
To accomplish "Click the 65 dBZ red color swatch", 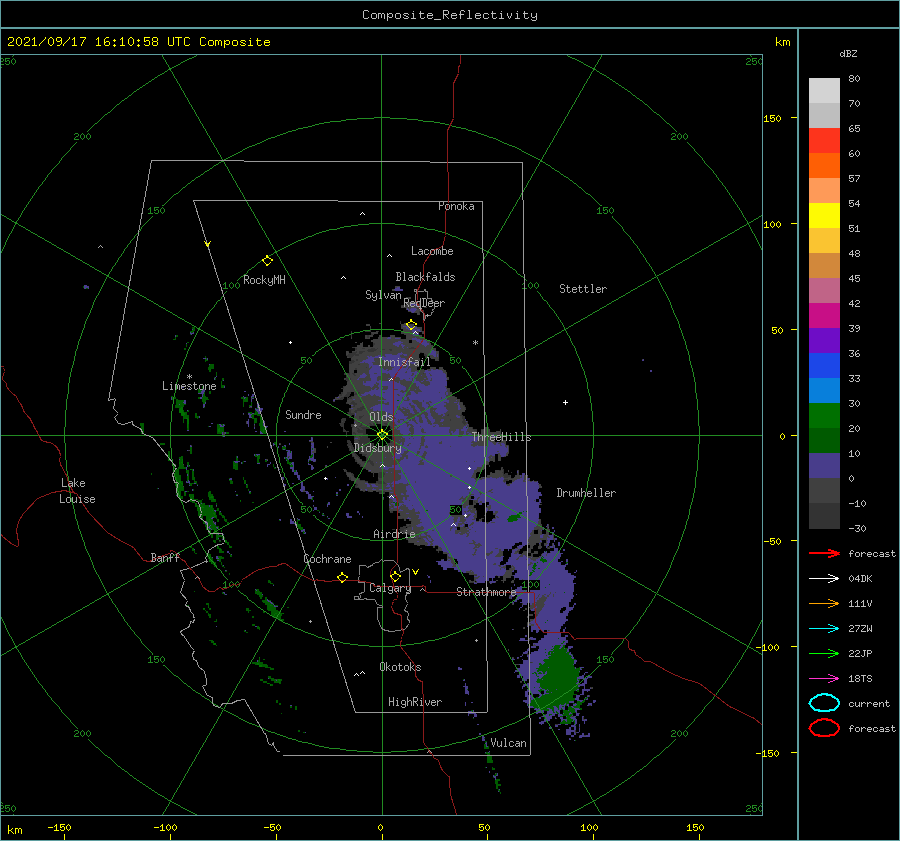I will tap(824, 140).
